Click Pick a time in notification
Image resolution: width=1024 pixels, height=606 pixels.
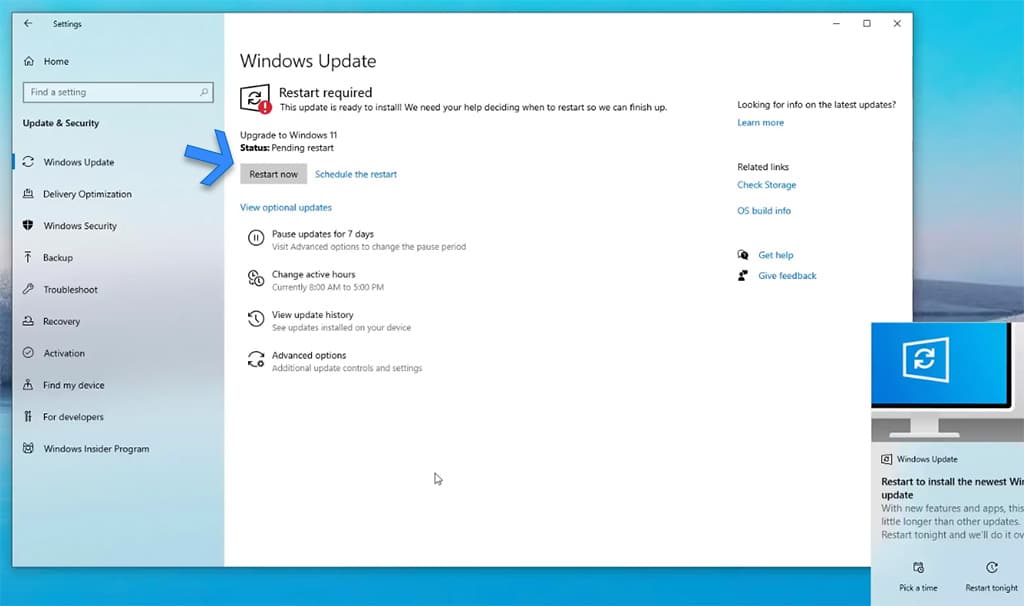919,577
